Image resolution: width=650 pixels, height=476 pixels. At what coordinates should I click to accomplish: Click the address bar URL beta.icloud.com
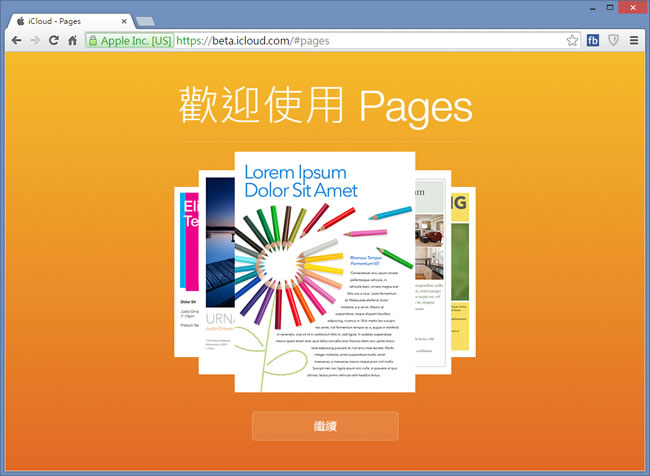coord(251,41)
